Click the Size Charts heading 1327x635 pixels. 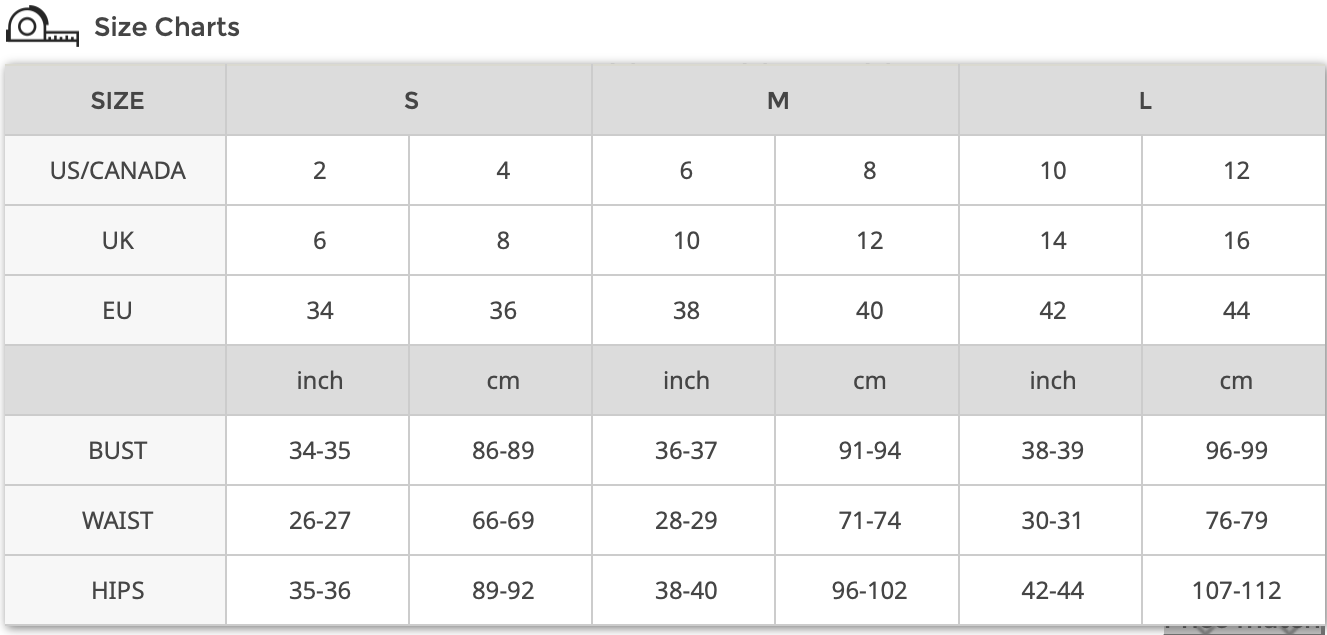point(166,27)
